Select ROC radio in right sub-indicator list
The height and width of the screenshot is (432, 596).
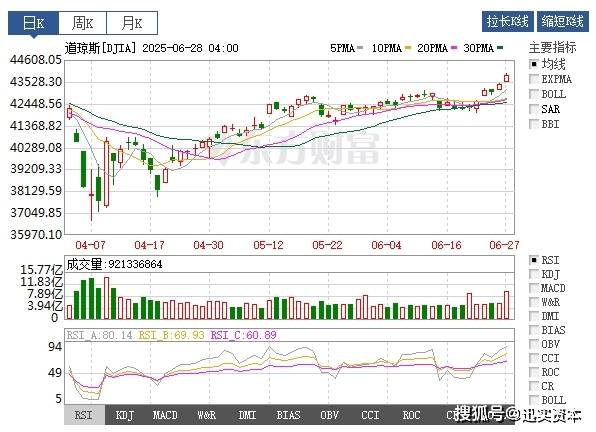coord(534,372)
